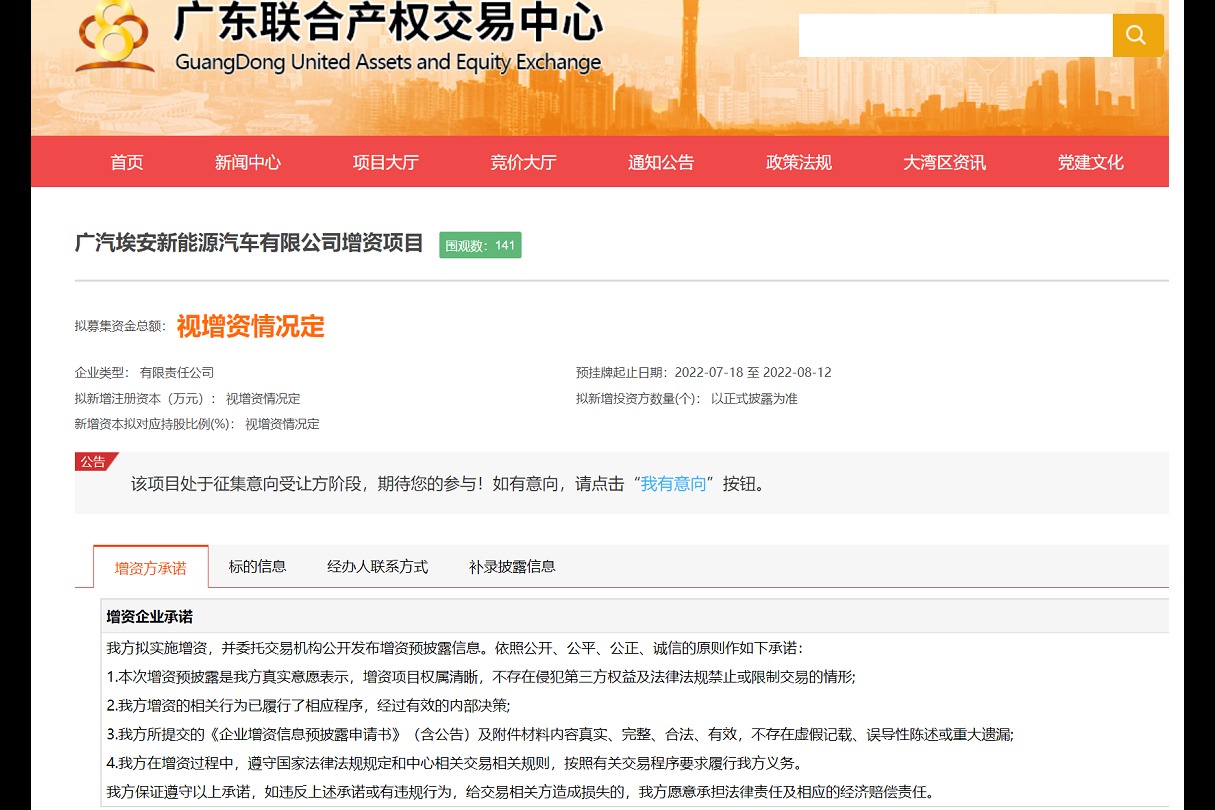Open the 党建文化 navigation item
The width and height of the screenshot is (1215, 810).
(x=1090, y=162)
